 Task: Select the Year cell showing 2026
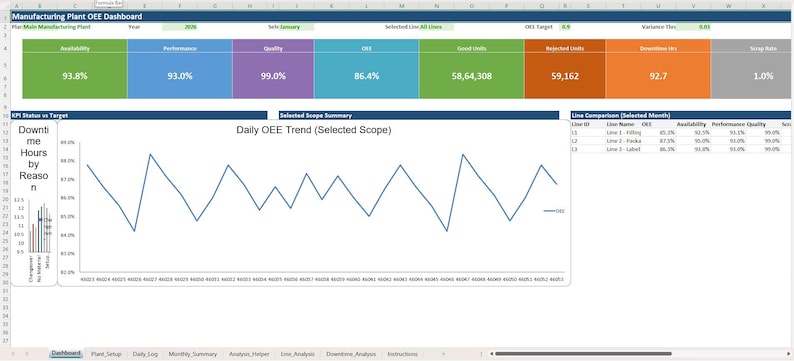pyautogui.click(x=180, y=27)
